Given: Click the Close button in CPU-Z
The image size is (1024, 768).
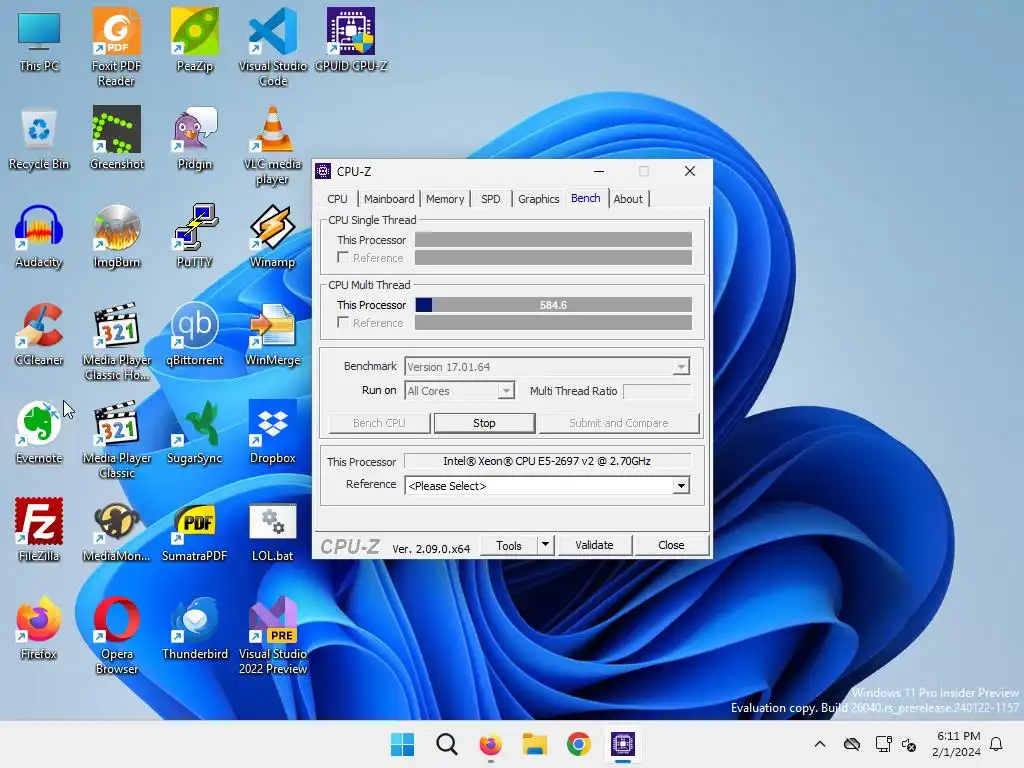Looking at the screenshot, I should [671, 545].
